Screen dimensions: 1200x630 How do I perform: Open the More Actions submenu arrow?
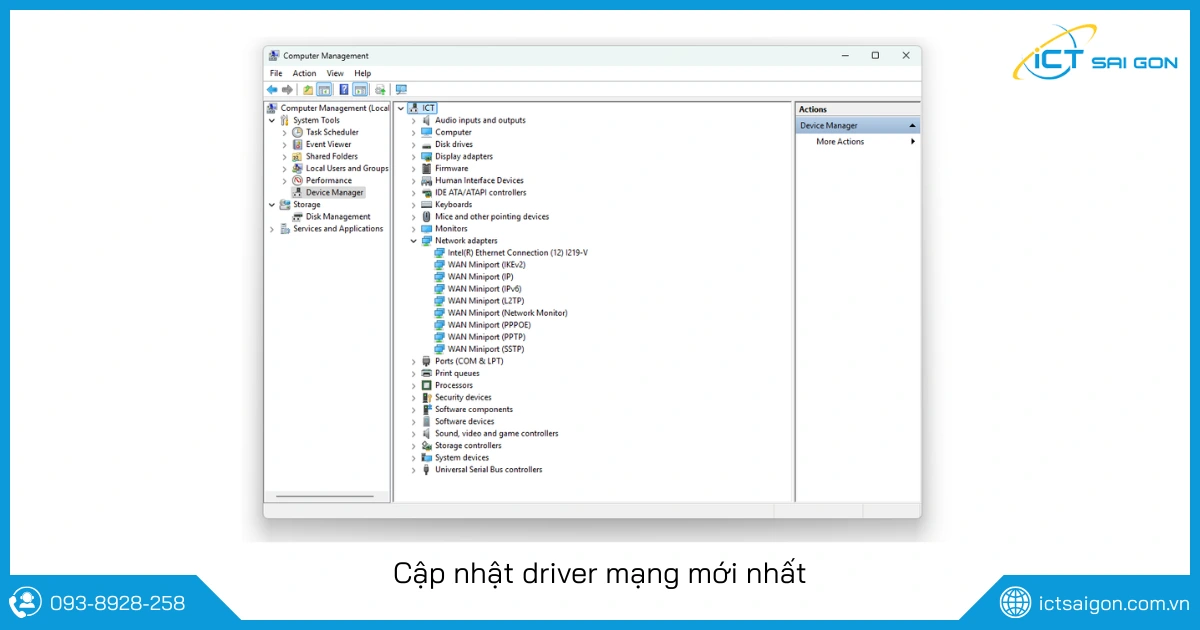[x=912, y=141]
